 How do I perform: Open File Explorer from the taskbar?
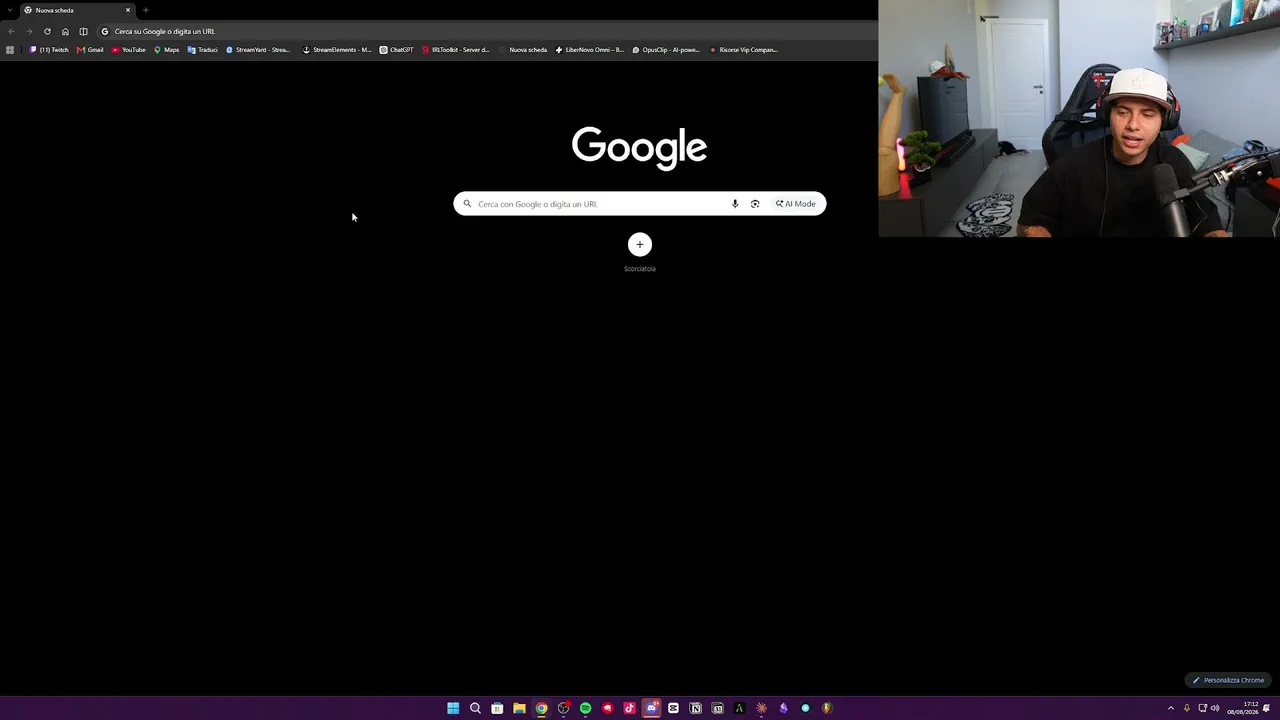pyautogui.click(x=519, y=708)
